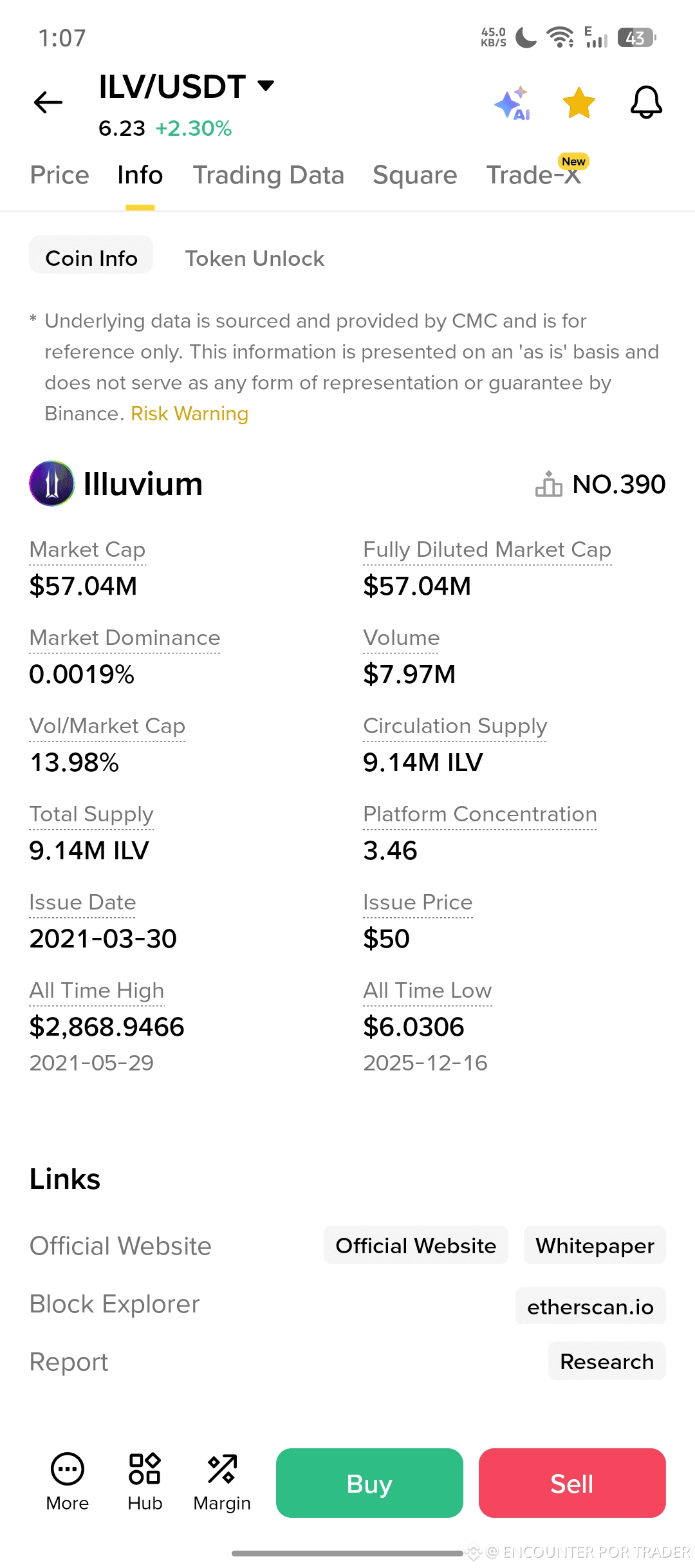Open the Whitepaper link

[595, 1246]
